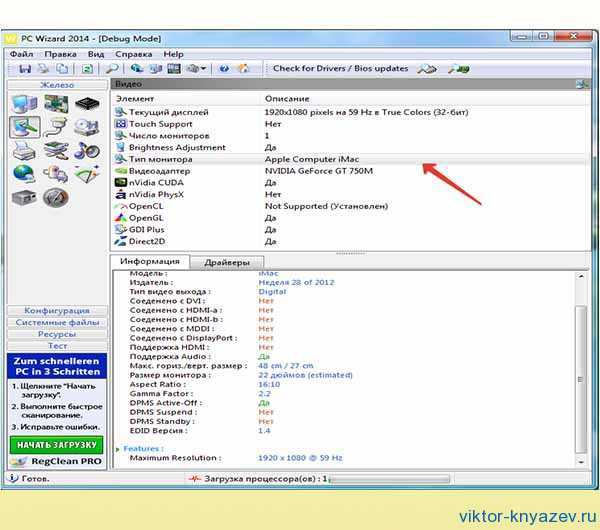Click the RegClean PRO ad link

[x=57, y=462]
